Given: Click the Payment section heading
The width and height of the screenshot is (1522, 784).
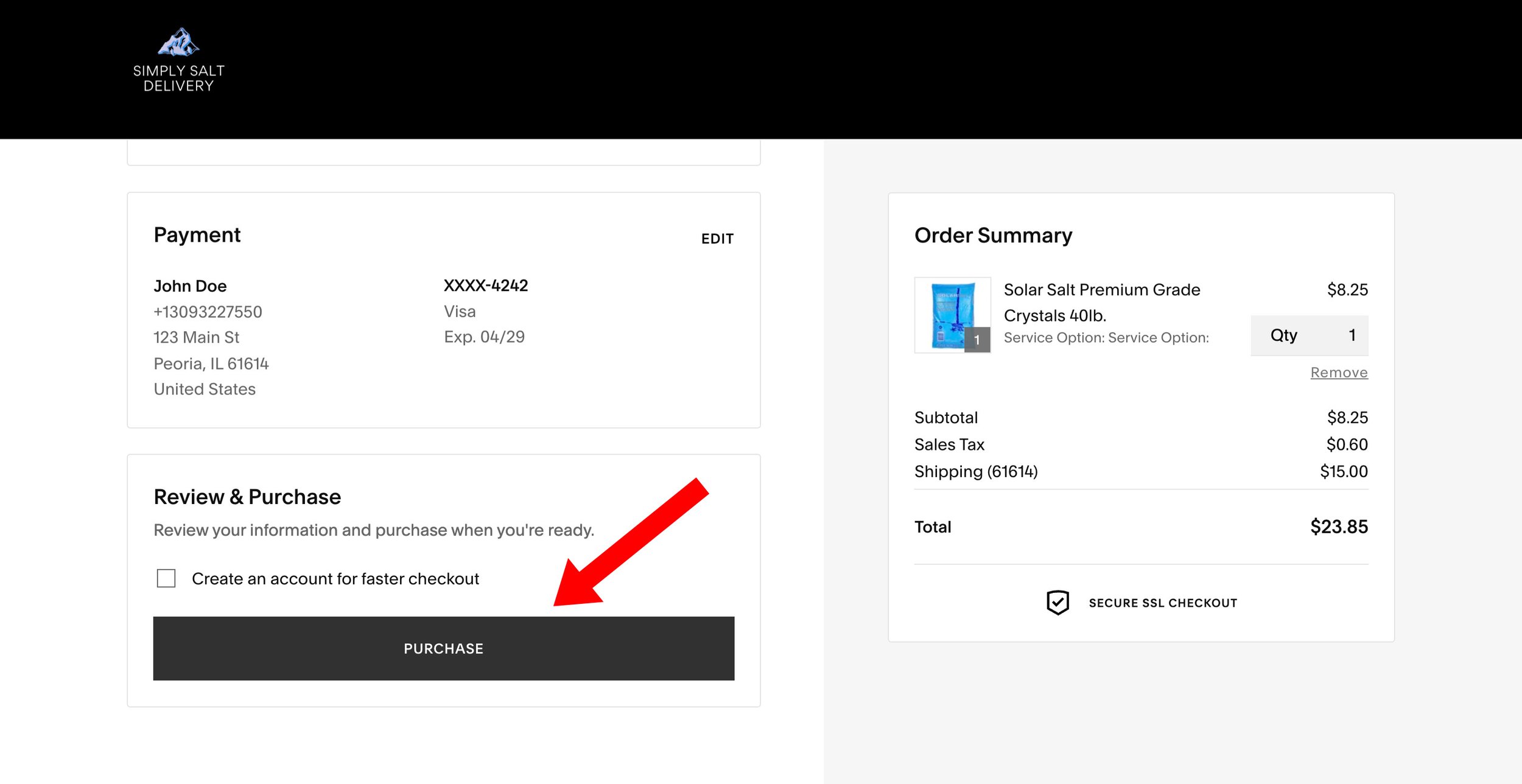Looking at the screenshot, I should (x=197, y=235).
